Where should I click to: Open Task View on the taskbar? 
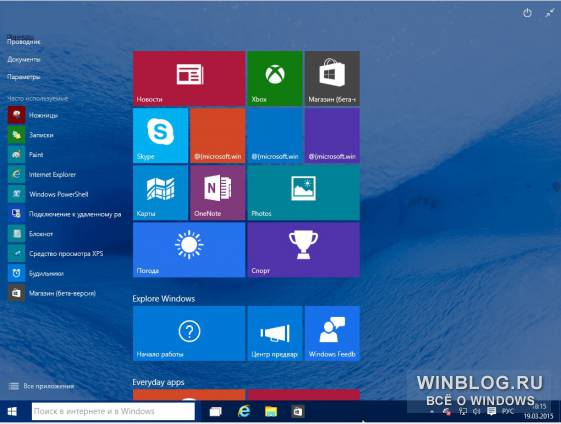pyautogui.click(x=215, y=411)
